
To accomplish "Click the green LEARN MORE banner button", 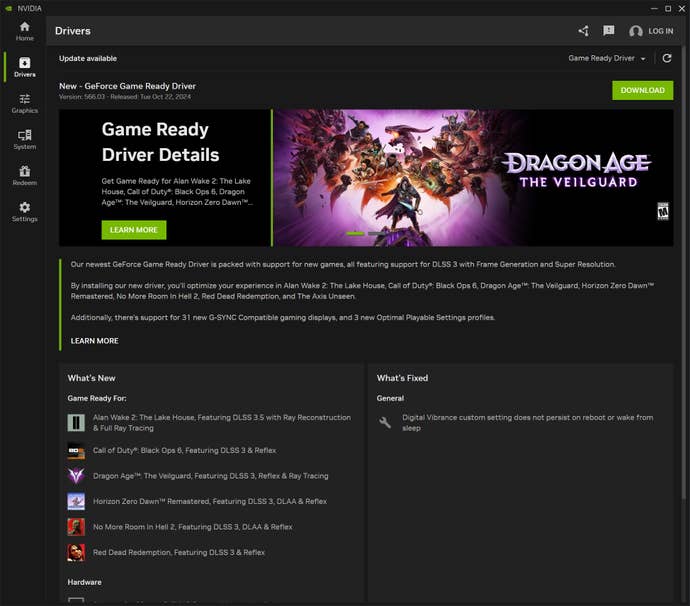I will click(134, 230).
